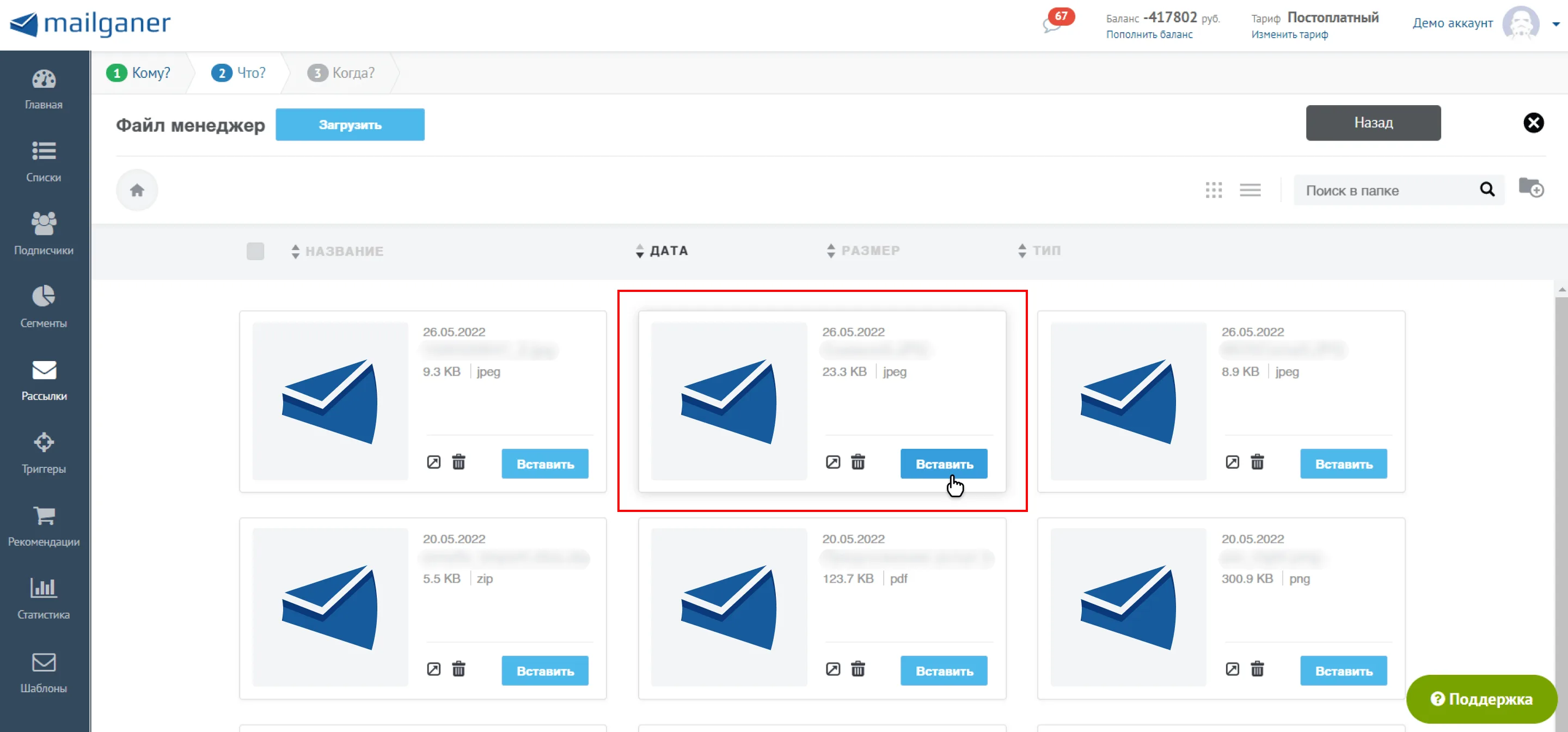Delete the 23.3 KB jpeg file

tap(857, 462)
